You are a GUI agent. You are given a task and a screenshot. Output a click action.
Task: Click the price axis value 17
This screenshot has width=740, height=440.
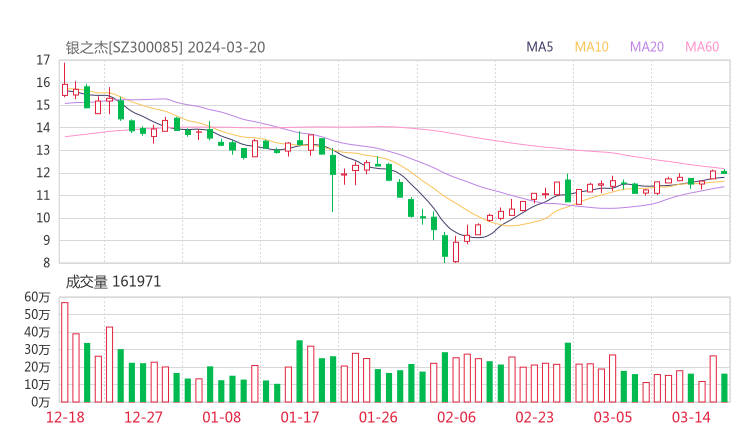click(x=43, y=60)
